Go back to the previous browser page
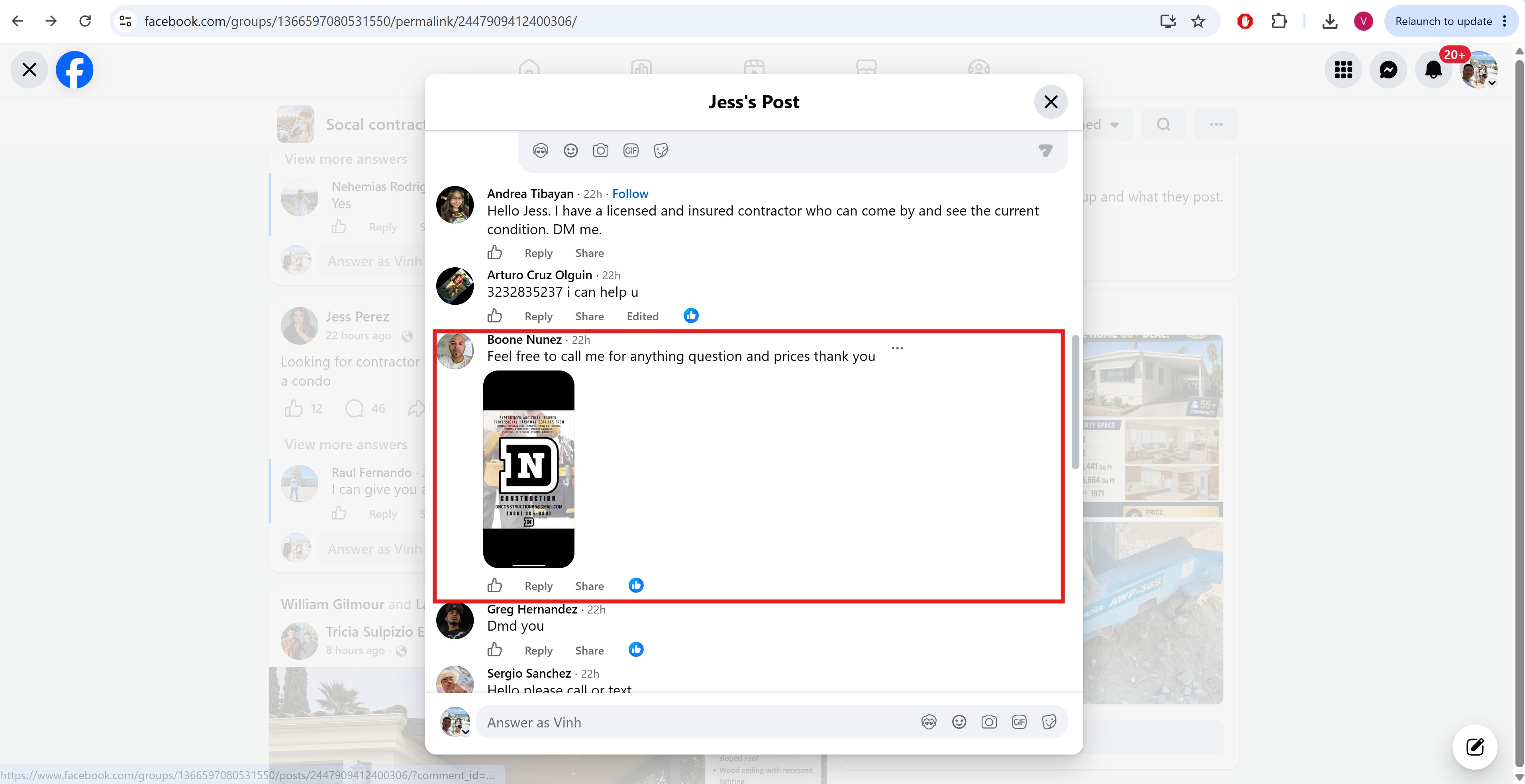Screen dimensions: 1525x784 point(18,22)
